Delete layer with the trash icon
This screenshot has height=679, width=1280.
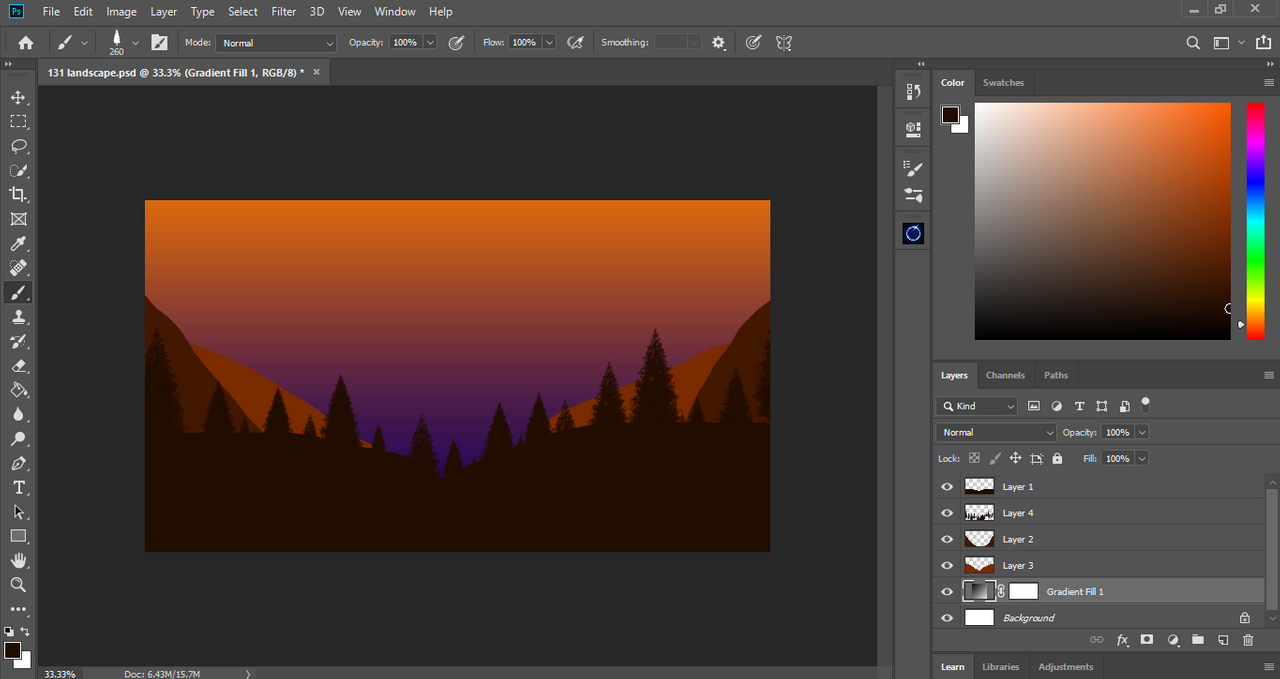pos(1247,640)
